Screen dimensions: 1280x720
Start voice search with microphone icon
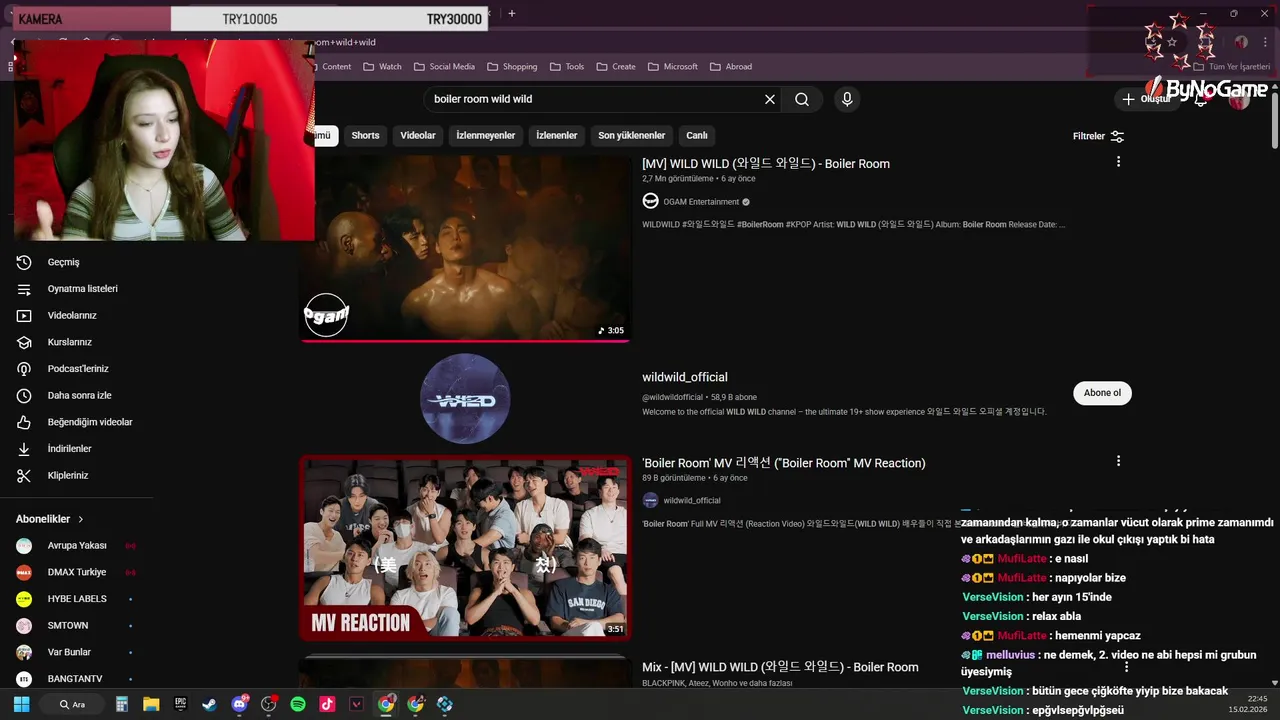pos(847,99)
